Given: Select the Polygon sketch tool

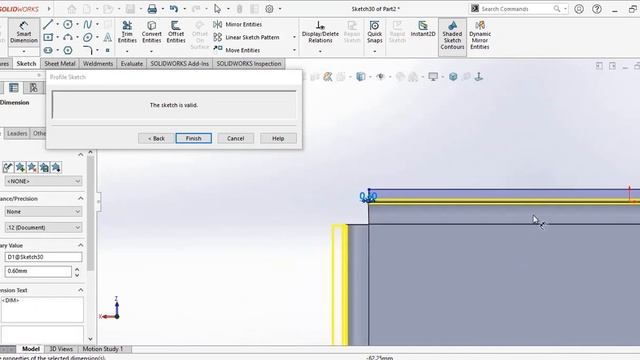Looking at the screenshot, I should tap(68, 50).
